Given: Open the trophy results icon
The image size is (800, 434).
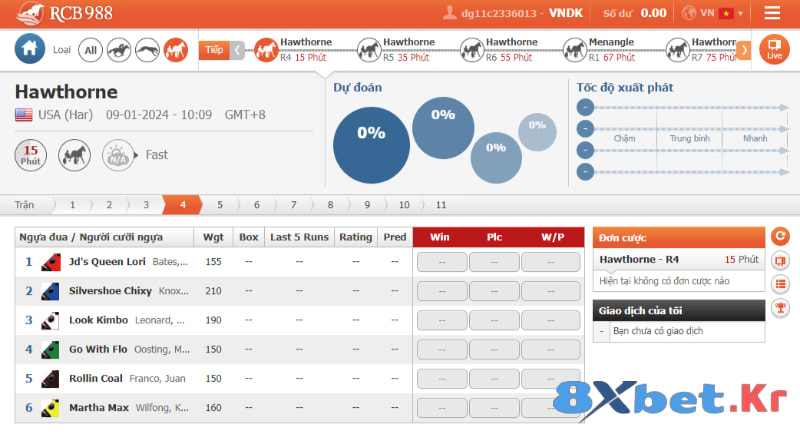Looking at the screenshot, I should [x=781, y=307].
